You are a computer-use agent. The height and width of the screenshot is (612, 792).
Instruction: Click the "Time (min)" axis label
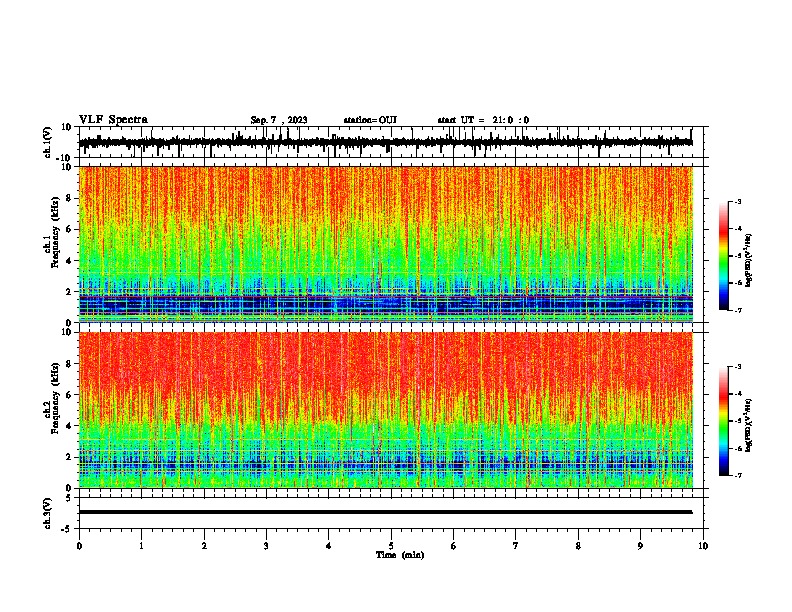click(400, 555)
